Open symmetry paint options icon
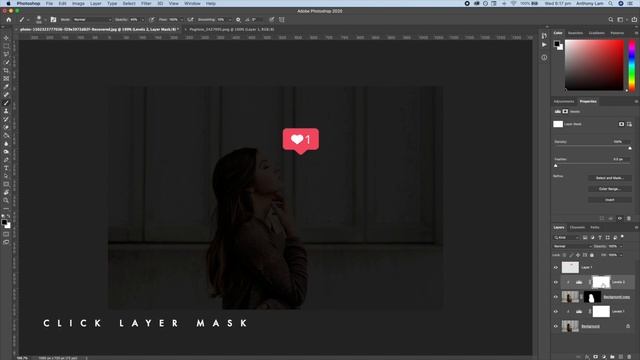Screen dimensions: 640x360 pos(282,20)
